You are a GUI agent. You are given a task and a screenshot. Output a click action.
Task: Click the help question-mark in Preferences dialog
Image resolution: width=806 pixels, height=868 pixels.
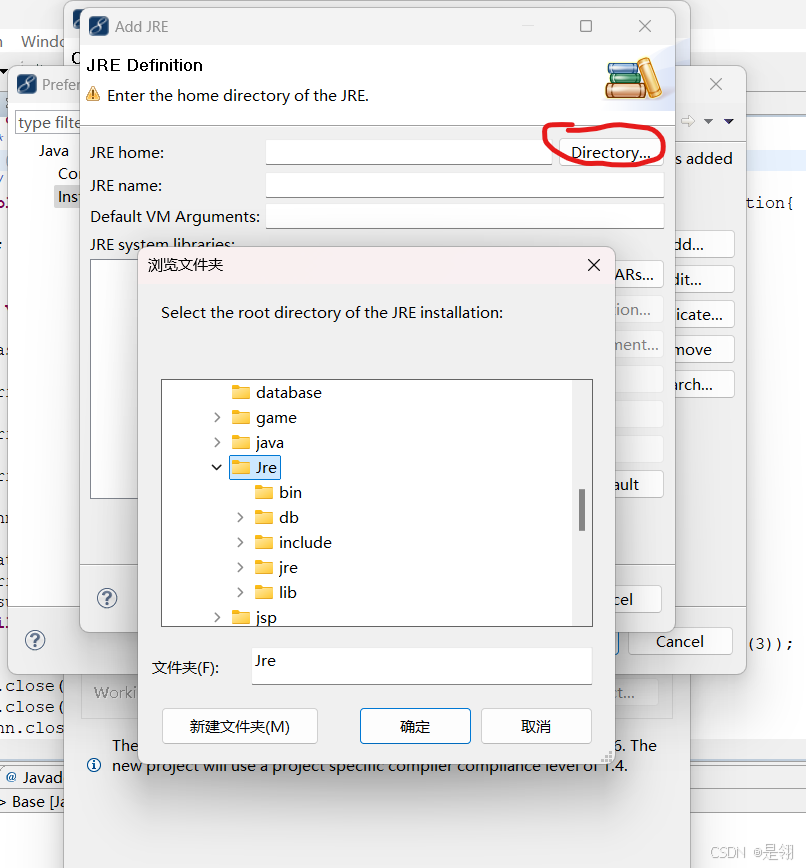35,640
